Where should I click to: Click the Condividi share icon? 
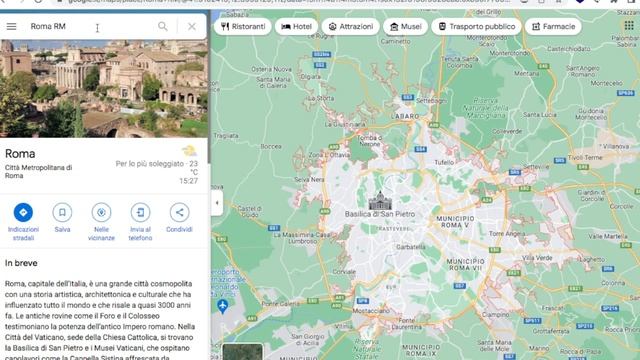click(x=179, y=212)
